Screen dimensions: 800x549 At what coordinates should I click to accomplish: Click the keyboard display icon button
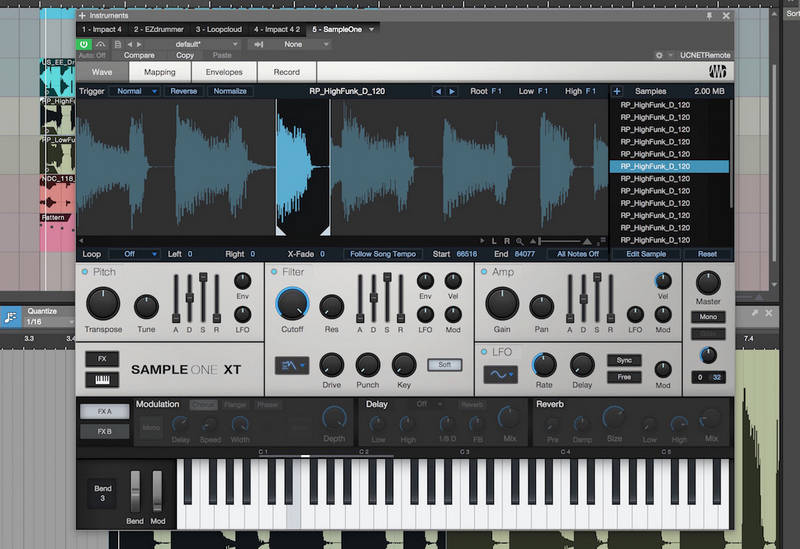[102, 380]
